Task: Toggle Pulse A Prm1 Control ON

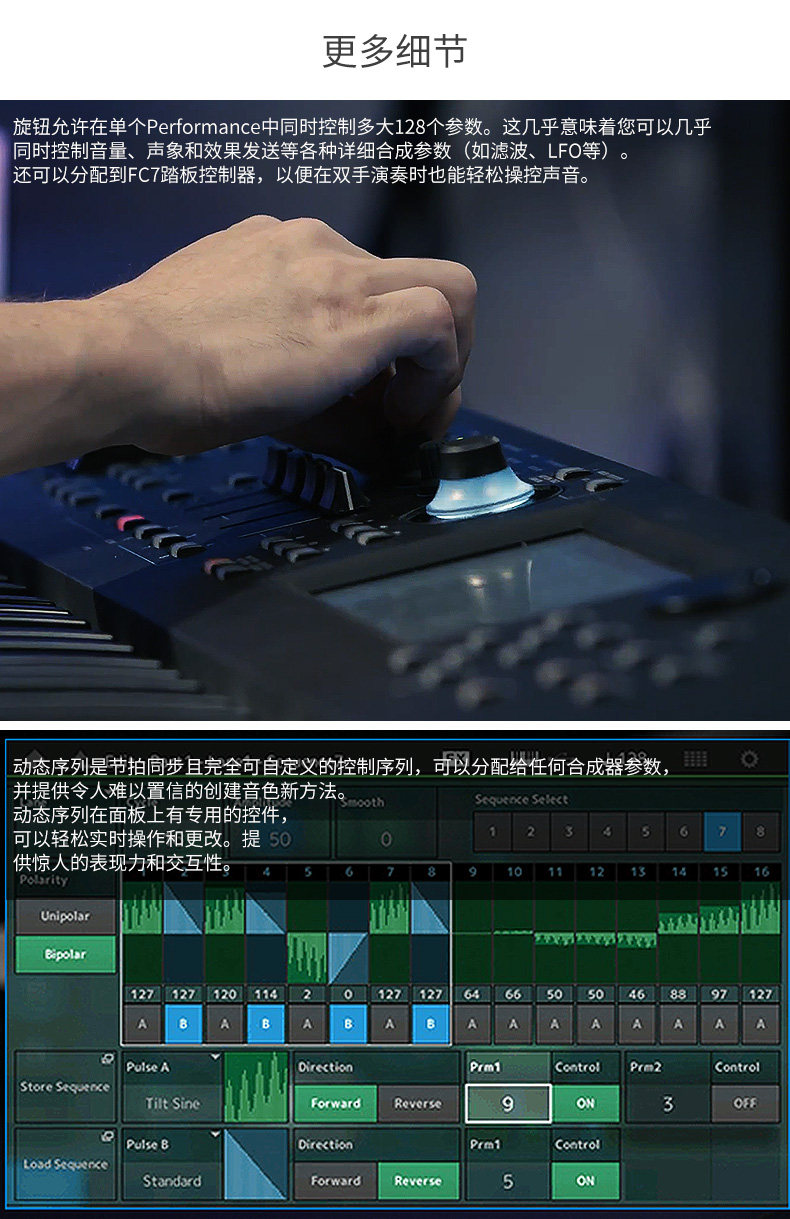Action: point(586,1103)
